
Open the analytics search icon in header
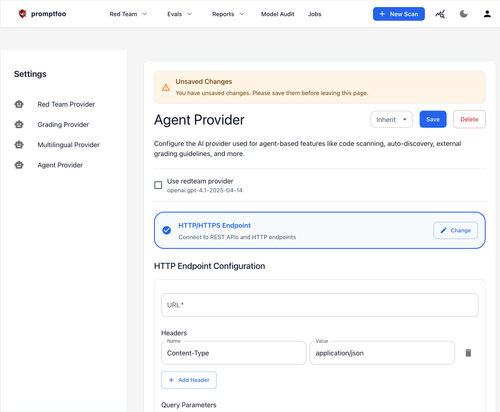(x=440, y=14)
